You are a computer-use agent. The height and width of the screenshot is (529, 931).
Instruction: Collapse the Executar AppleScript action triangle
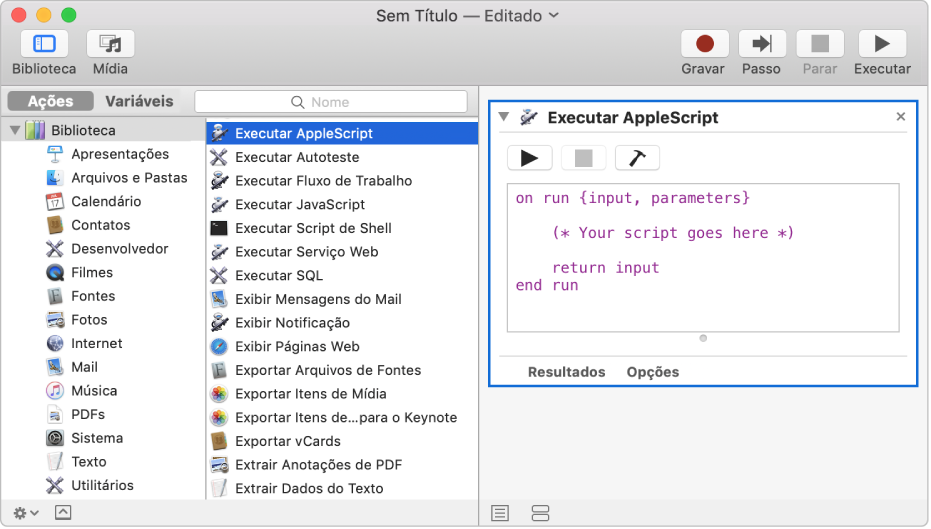click(503, 117)
